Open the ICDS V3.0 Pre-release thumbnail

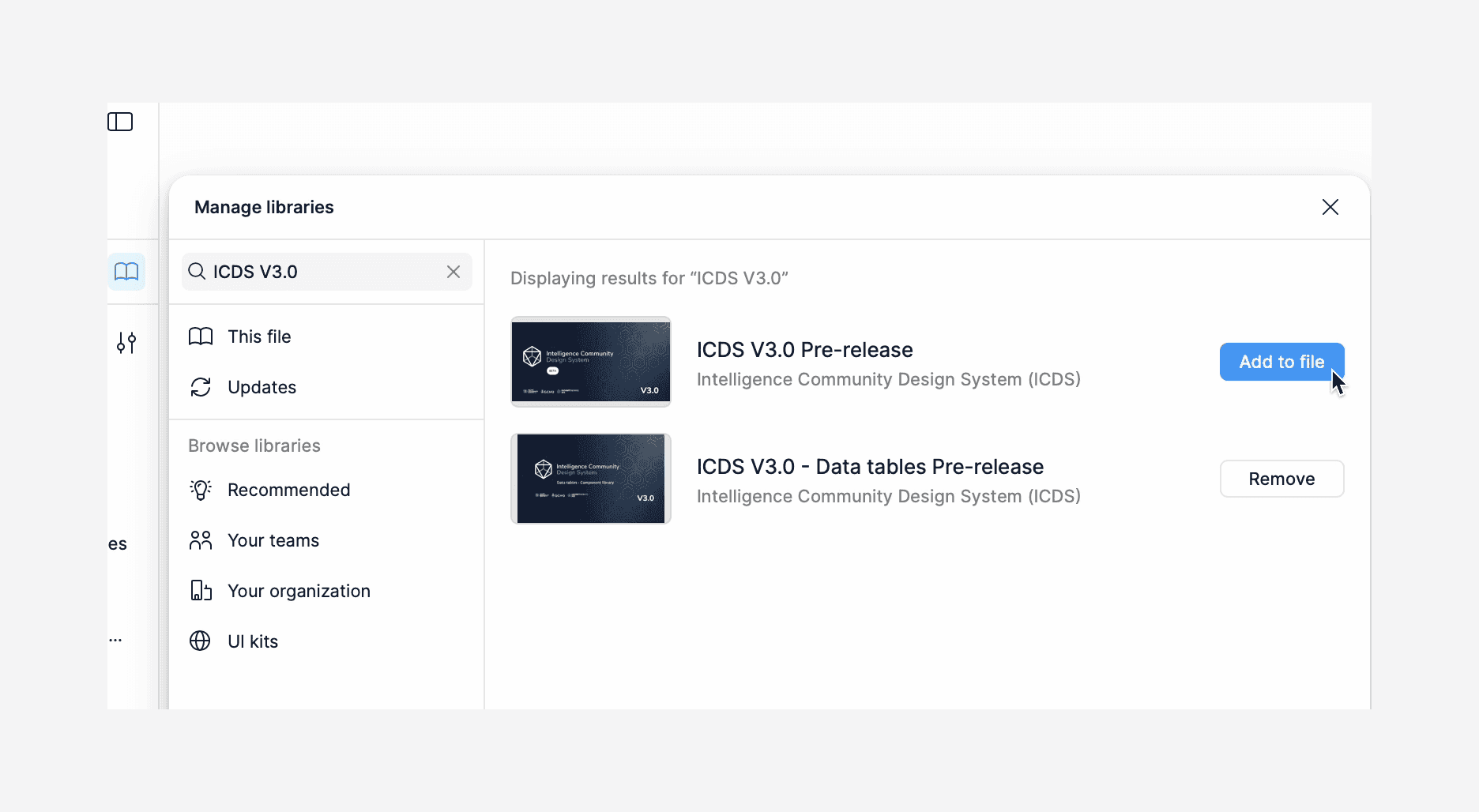coord(590,362)
